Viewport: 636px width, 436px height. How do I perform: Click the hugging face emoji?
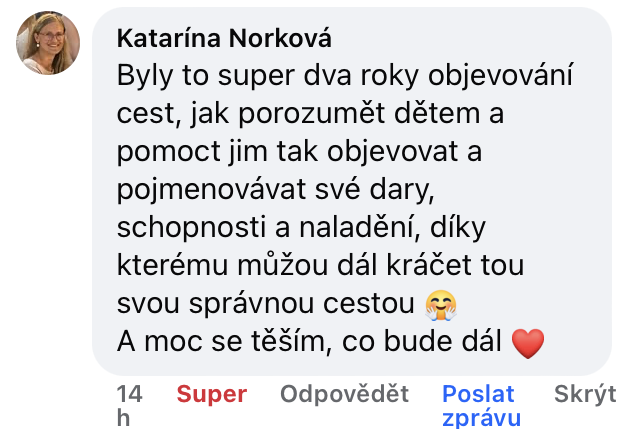pyautogui.click(x=441, y=305)
